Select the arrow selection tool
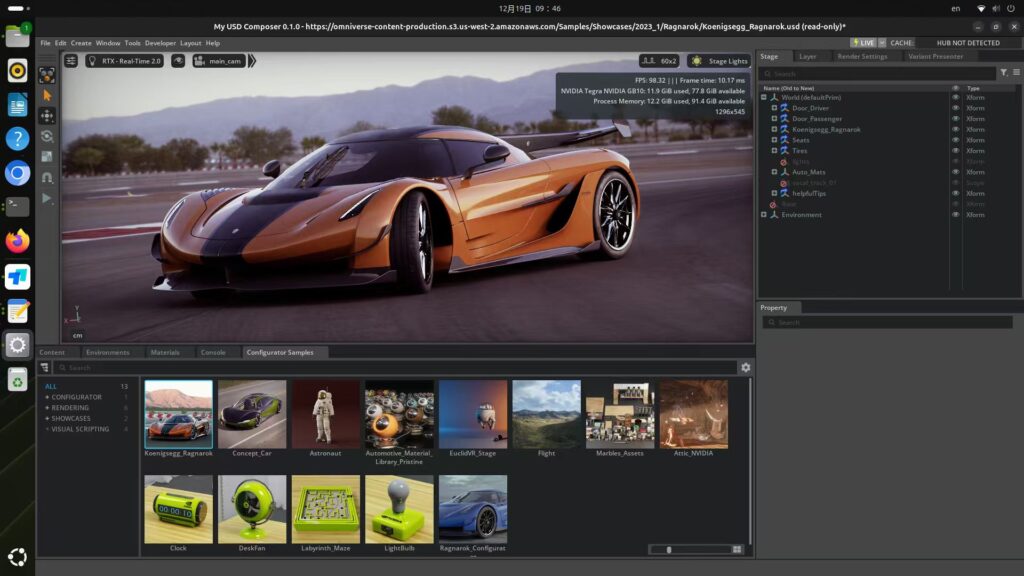1024x576 pixels. (47, 95)
